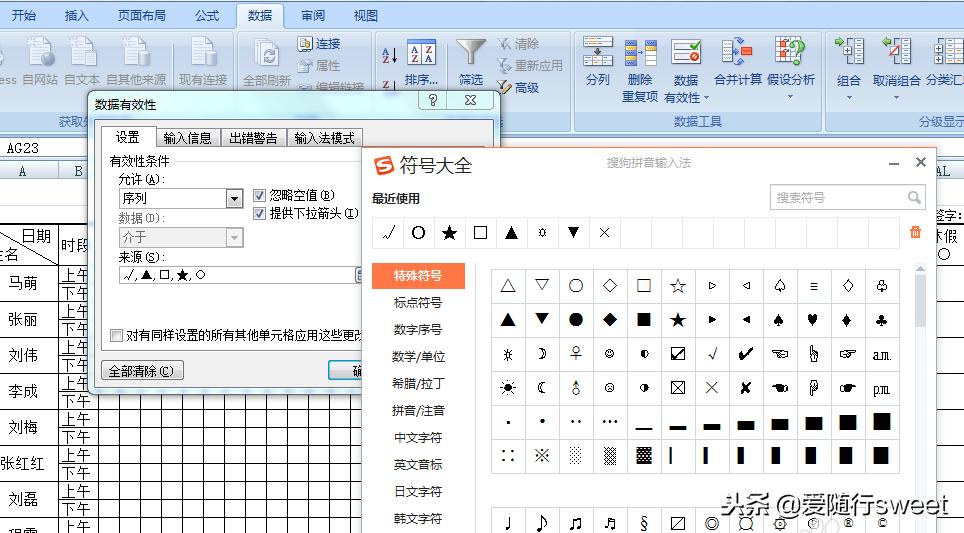The image size is (964, 533).
Task: Toggle the 忽略空值 checkbox
Action: pyautogui.click(x=259, y=195)
